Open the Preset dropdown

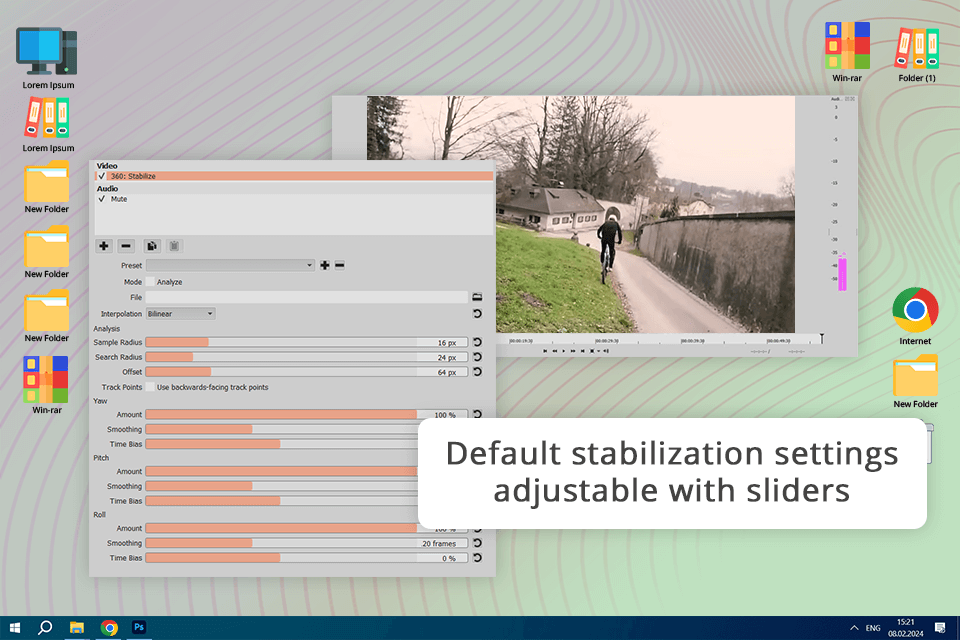230,265
